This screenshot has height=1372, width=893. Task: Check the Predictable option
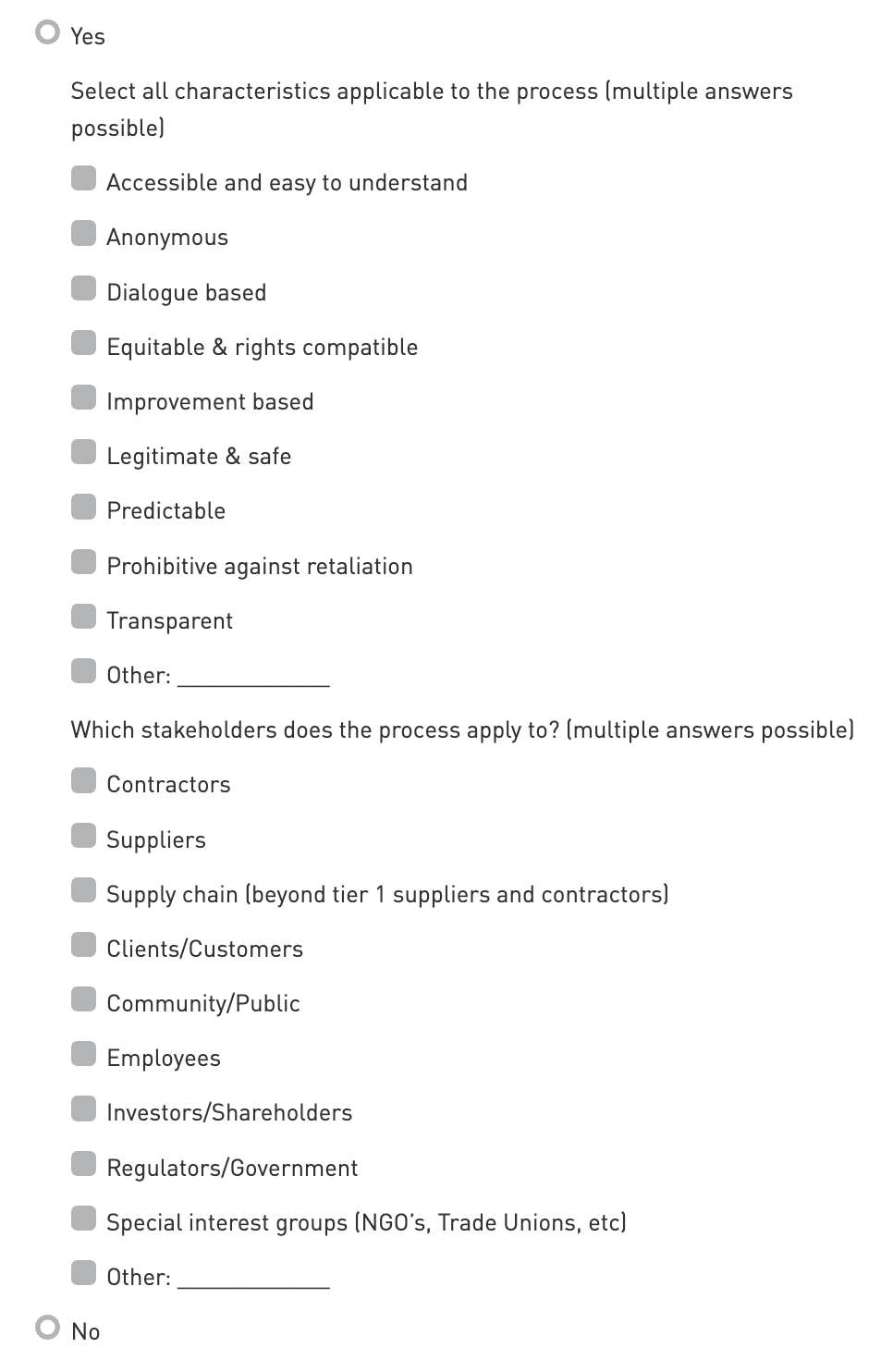point(84,507)
